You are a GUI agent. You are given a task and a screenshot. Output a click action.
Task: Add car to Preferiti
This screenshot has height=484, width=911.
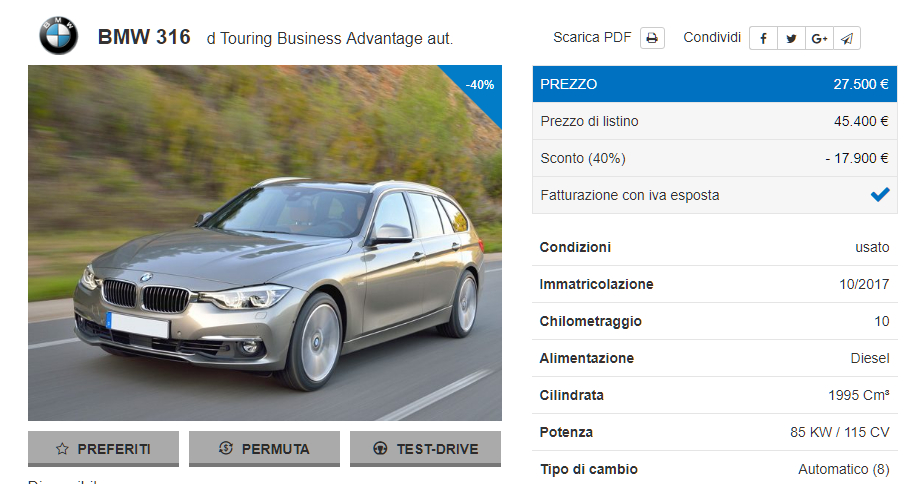click(x=103, y=449)
